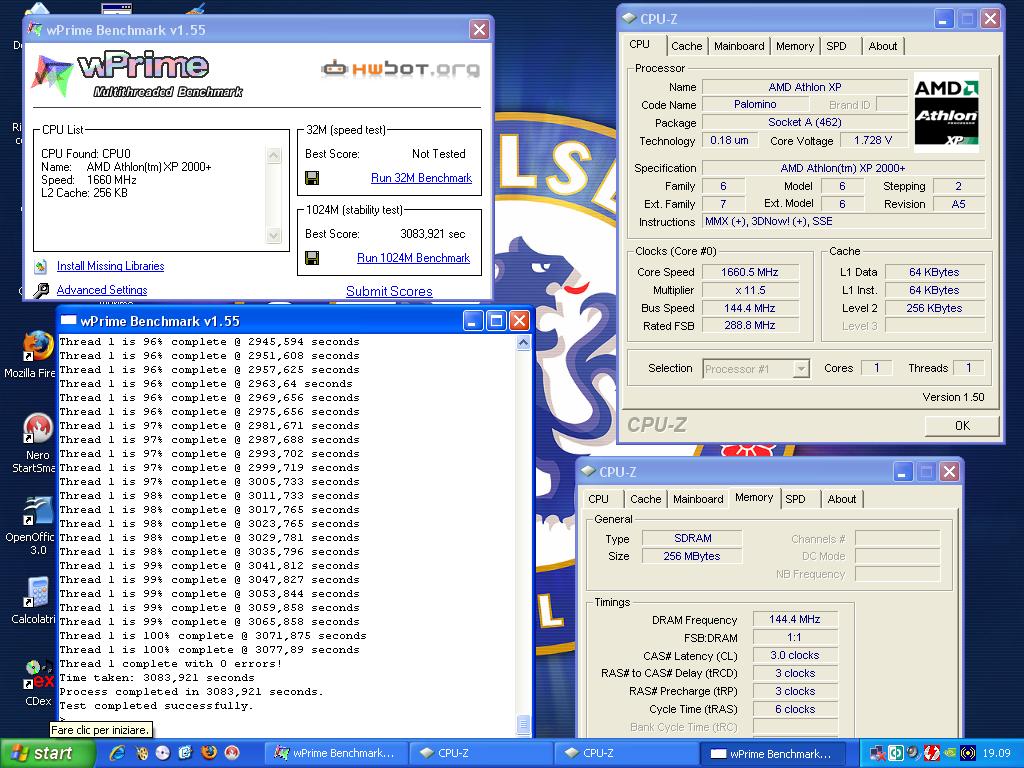The image size is (1024, 768).
Task: Open Advanced Settings link
Action: point(102,290)
